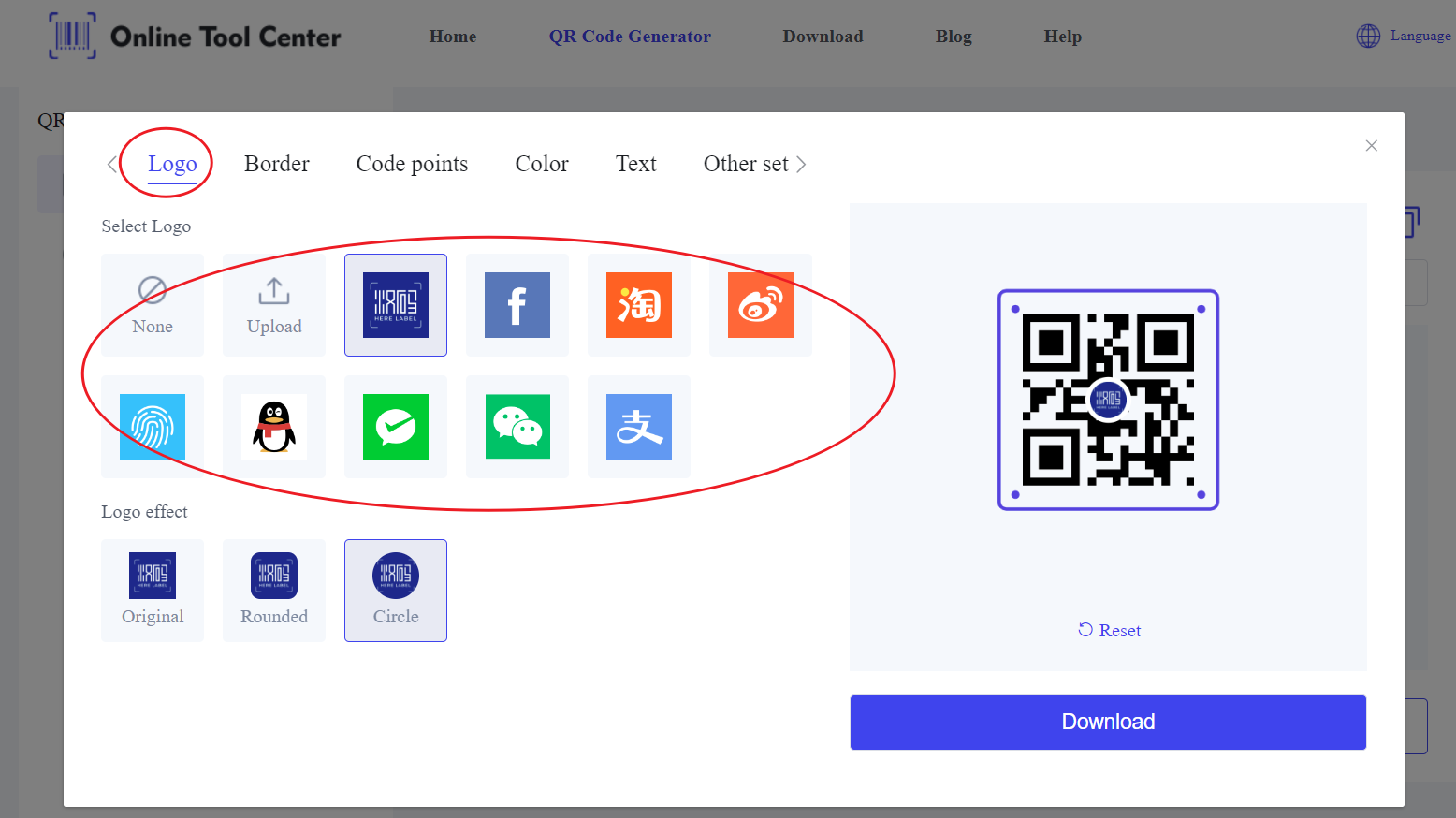Apply the Rounded logo effect
1456x818 pixels.
pyautogui.click(x=274, y=591)
